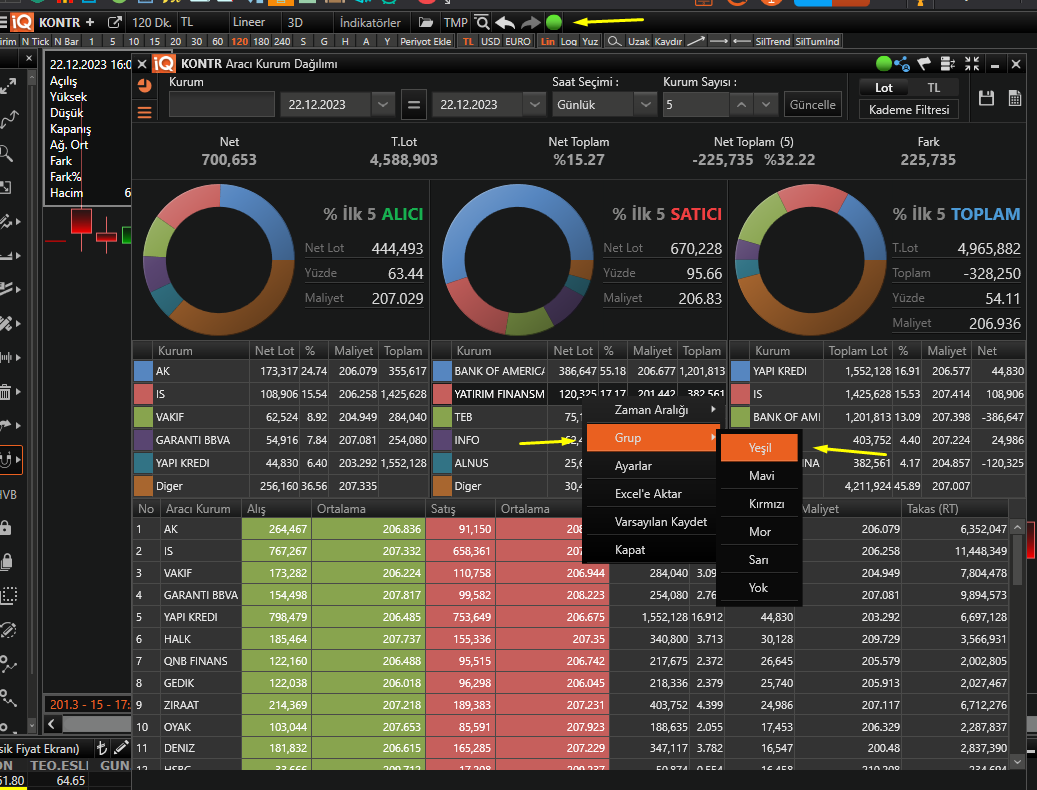1037x790 pixels.
Task: Click the undo arrow in top toolbar
Action: click(506, 22)
